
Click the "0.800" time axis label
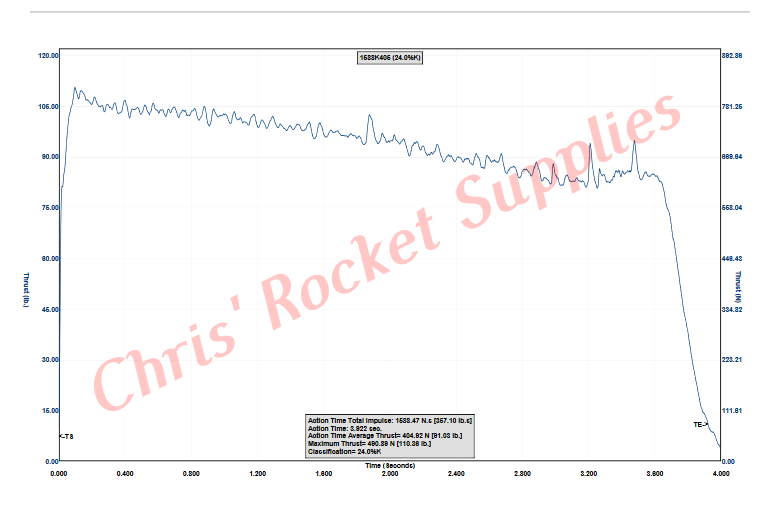(191, 473)
